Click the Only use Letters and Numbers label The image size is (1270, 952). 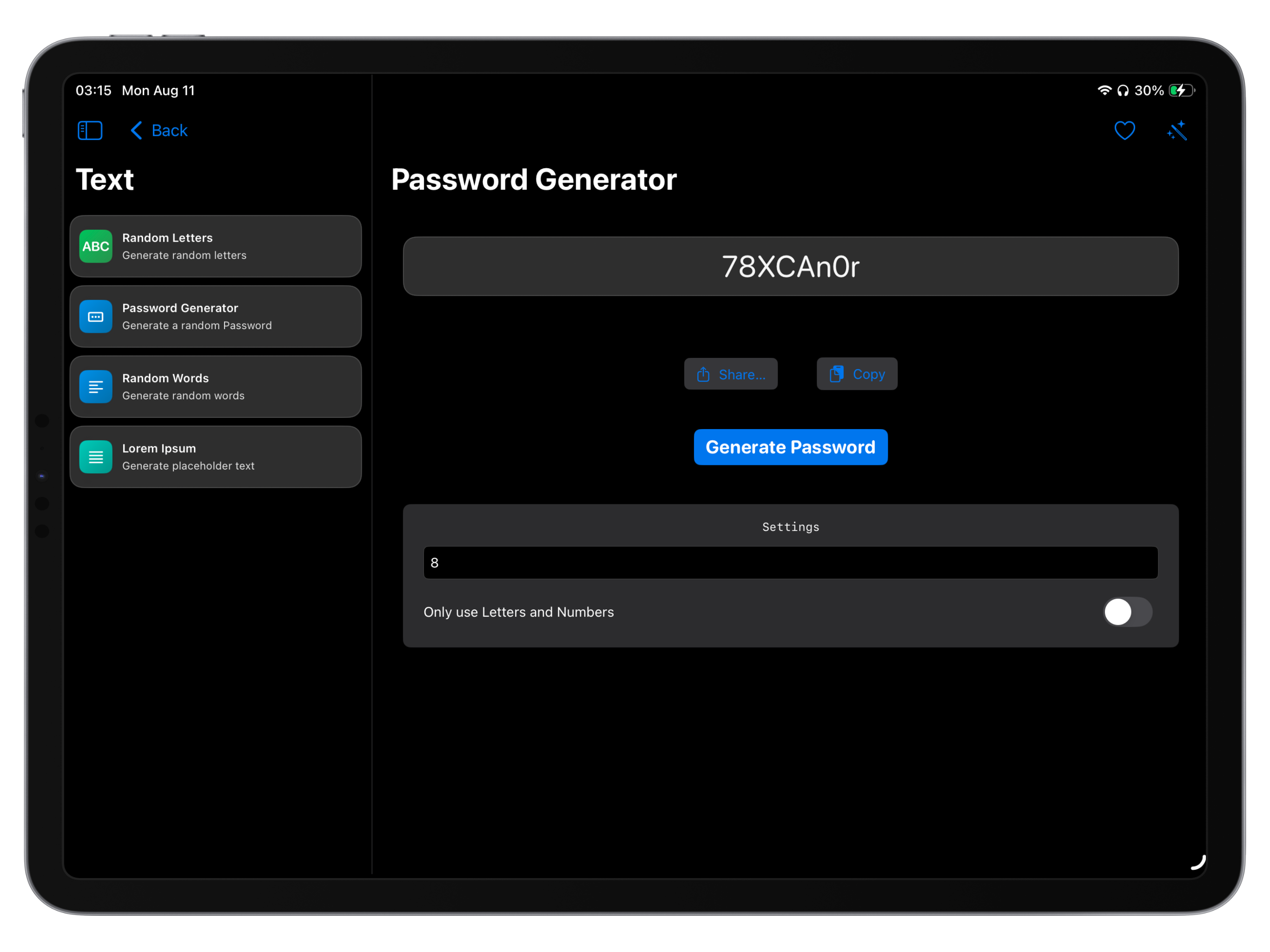click(x=518, y=612)
